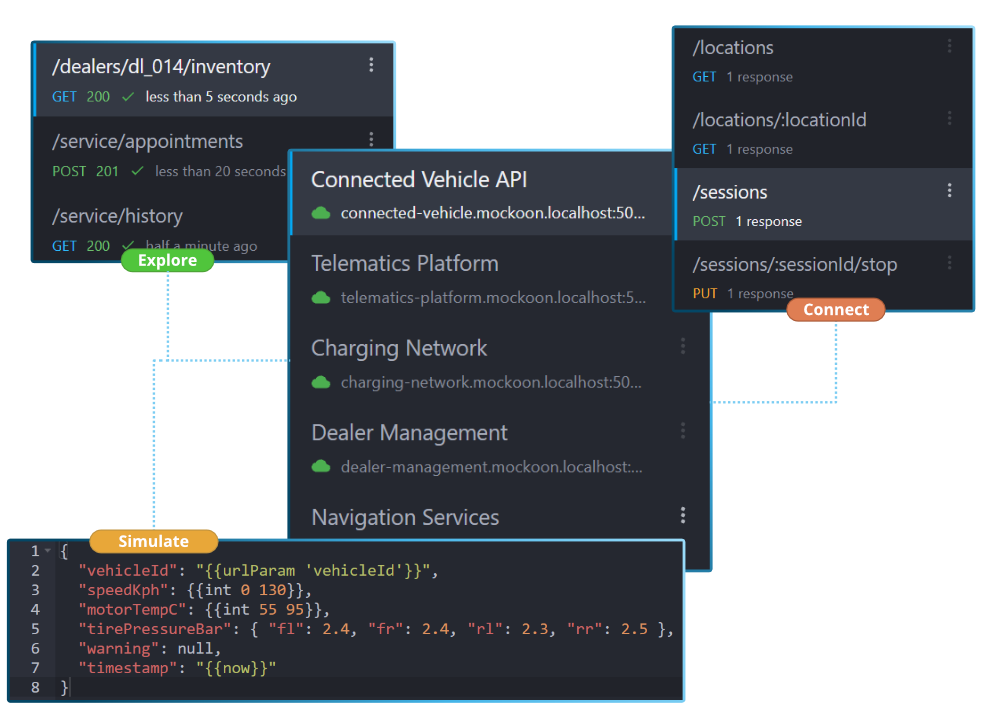Open kebab menu for /dealers/dl_014/inventory log
The height and width of the screenshot is (721, 1000).
point(371,65)
